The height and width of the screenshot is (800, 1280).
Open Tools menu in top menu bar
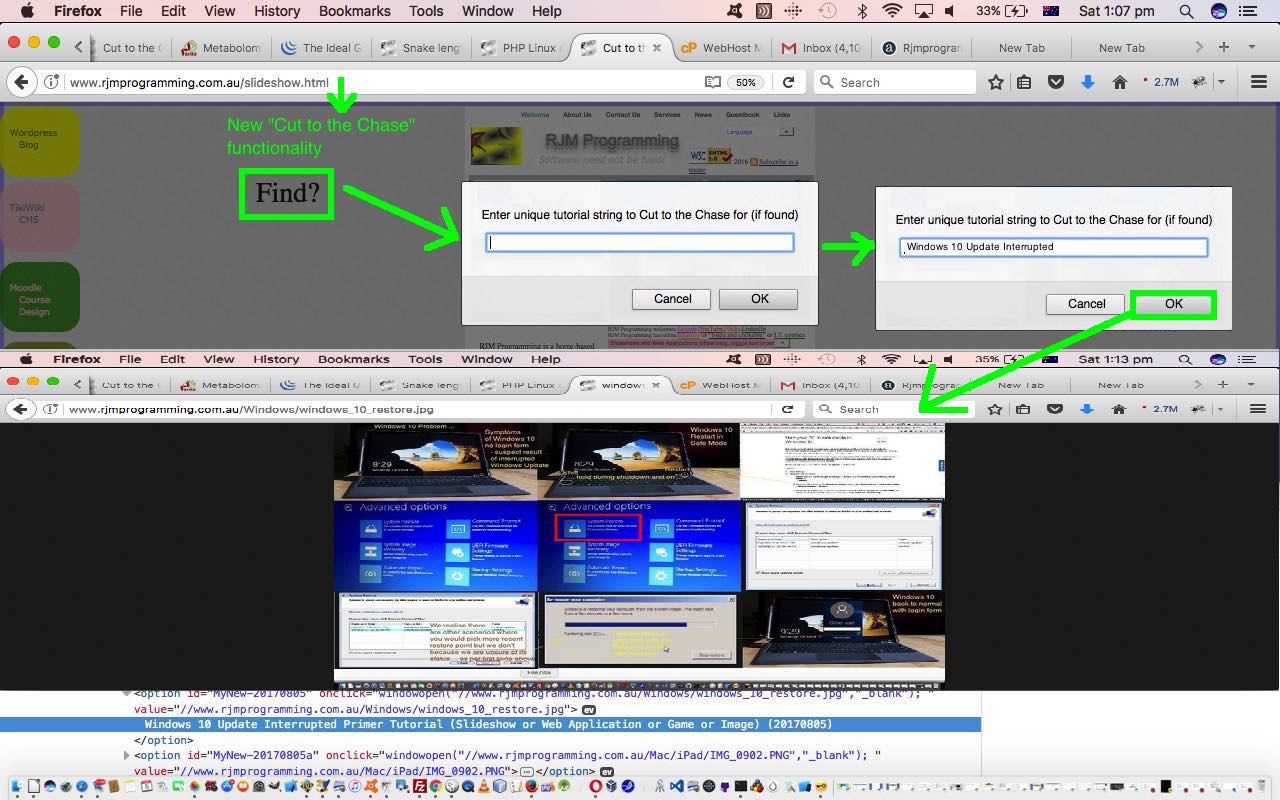(x=426, y=11)
